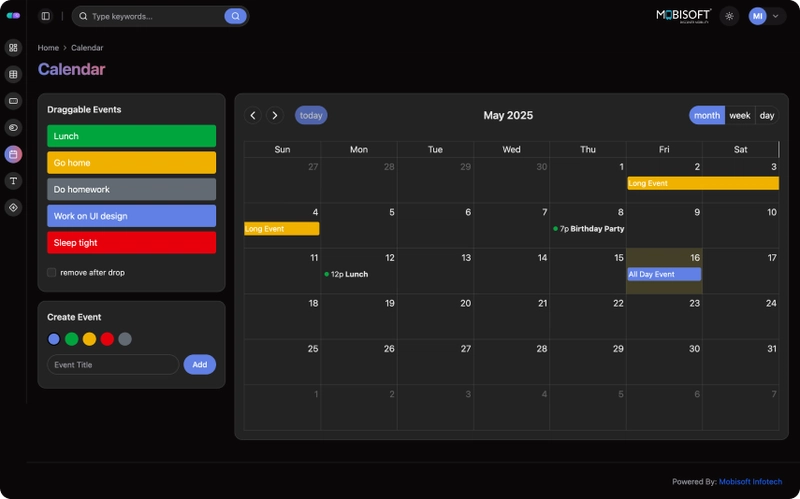Switch theme with the sun icon
The height and width of the screenshot is (499, 800).
pyautogui.click(x=729, y=16)
